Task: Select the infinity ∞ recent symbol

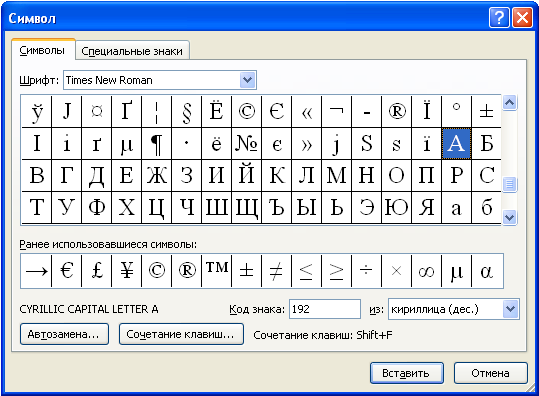Action: coord(427,271)
